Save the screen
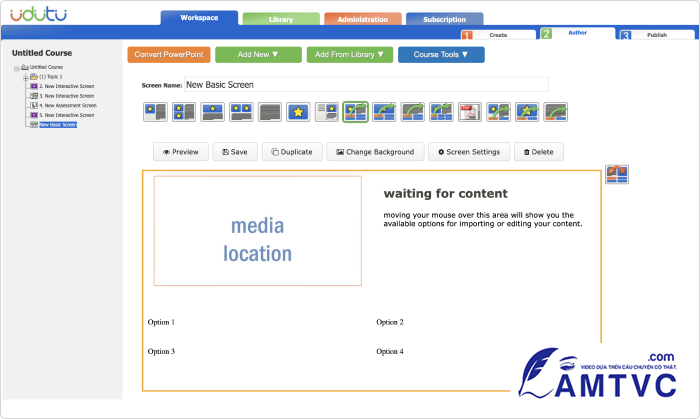 tap(235, 152)
